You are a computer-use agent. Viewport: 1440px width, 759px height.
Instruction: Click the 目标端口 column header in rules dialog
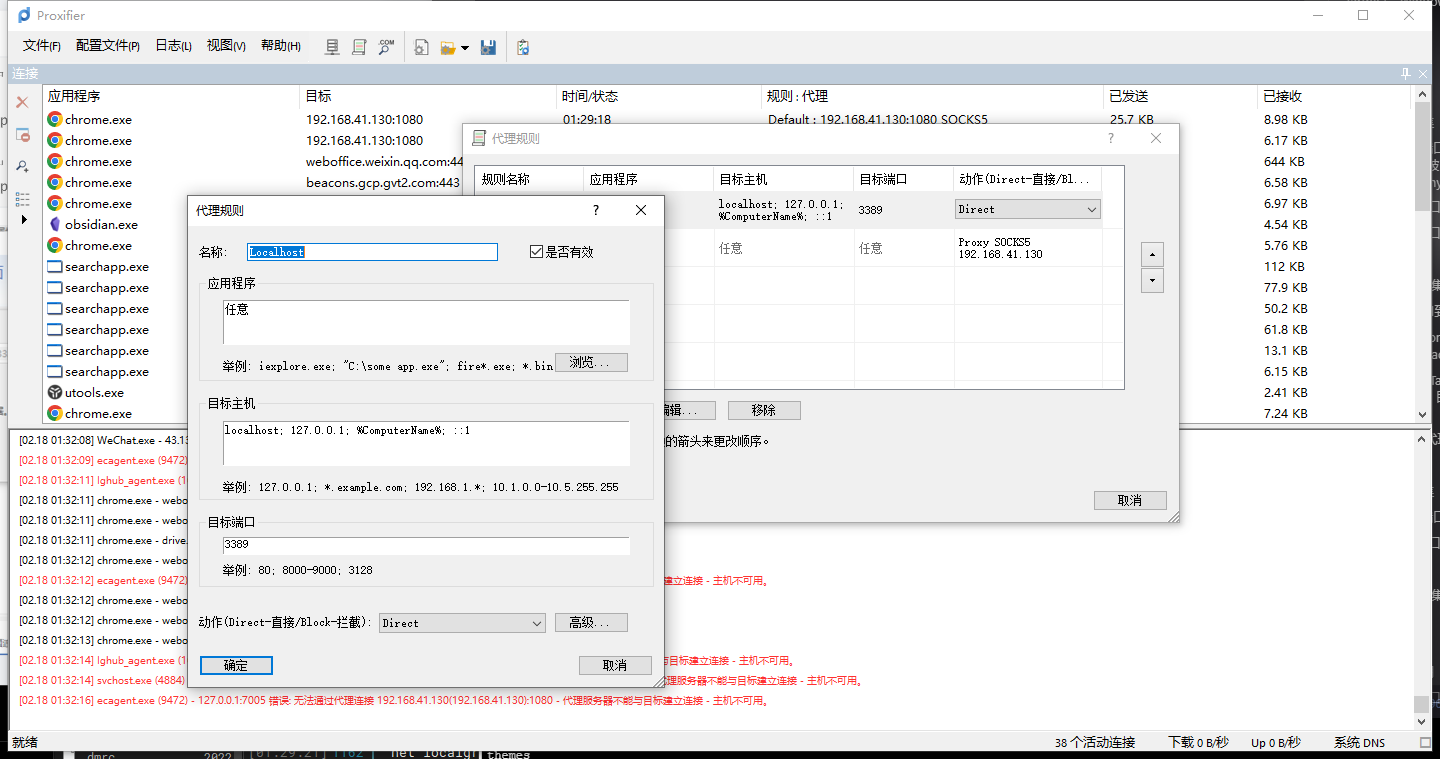click(904, 179)
